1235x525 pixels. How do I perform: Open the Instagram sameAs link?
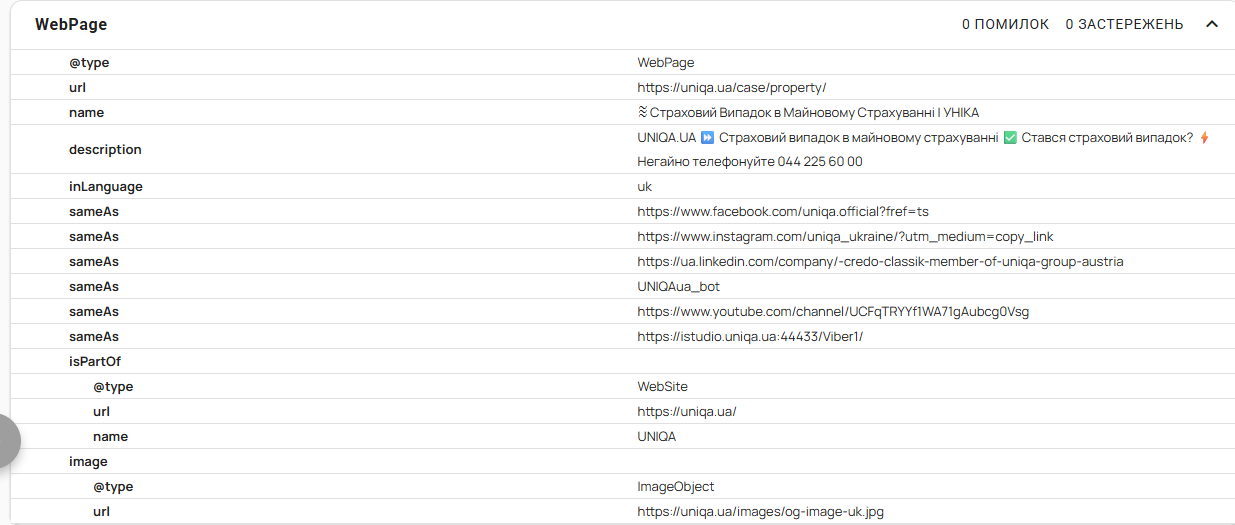coord(845,236)
